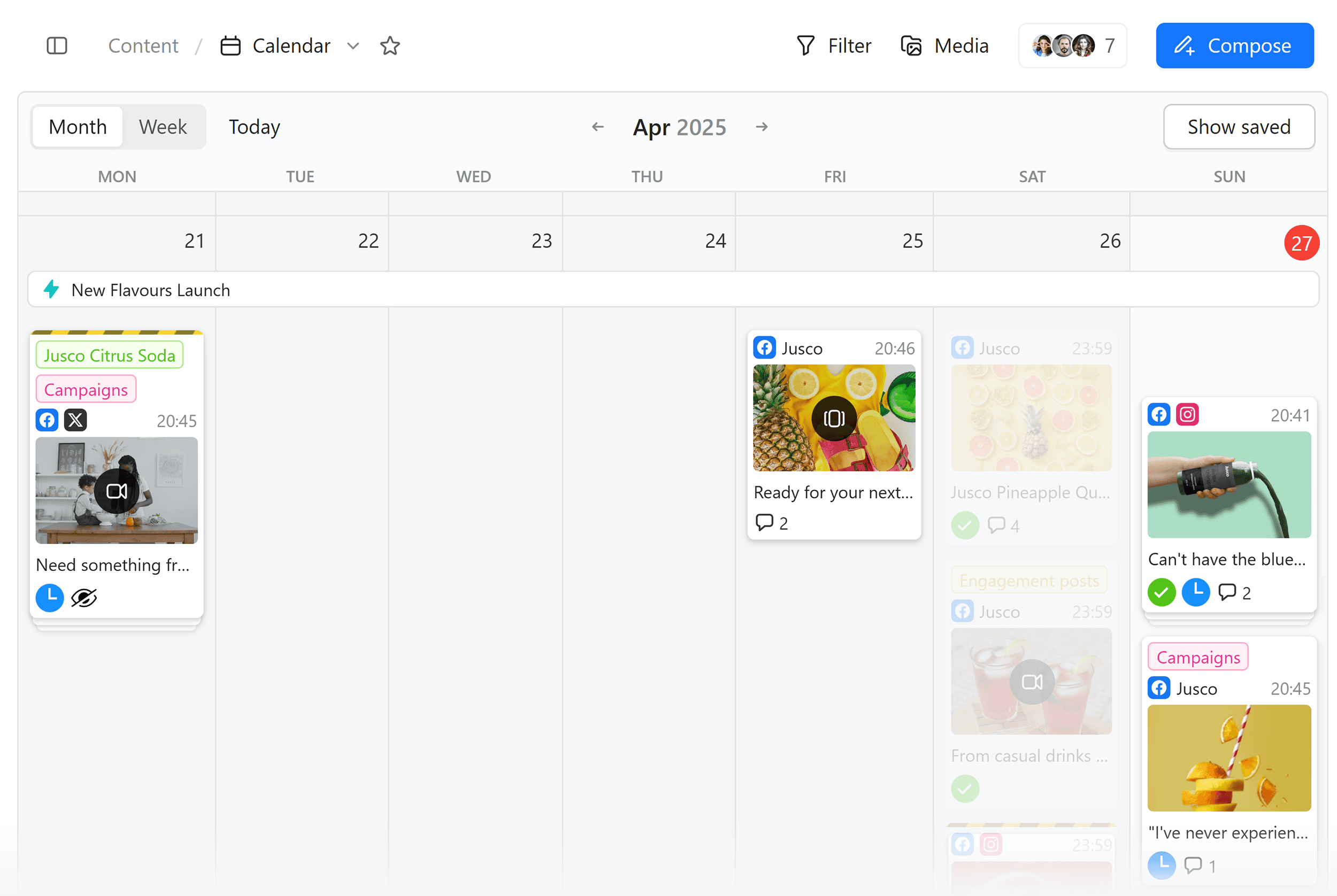
Task: Open the Media library
Action: click(x=944, y=46)
